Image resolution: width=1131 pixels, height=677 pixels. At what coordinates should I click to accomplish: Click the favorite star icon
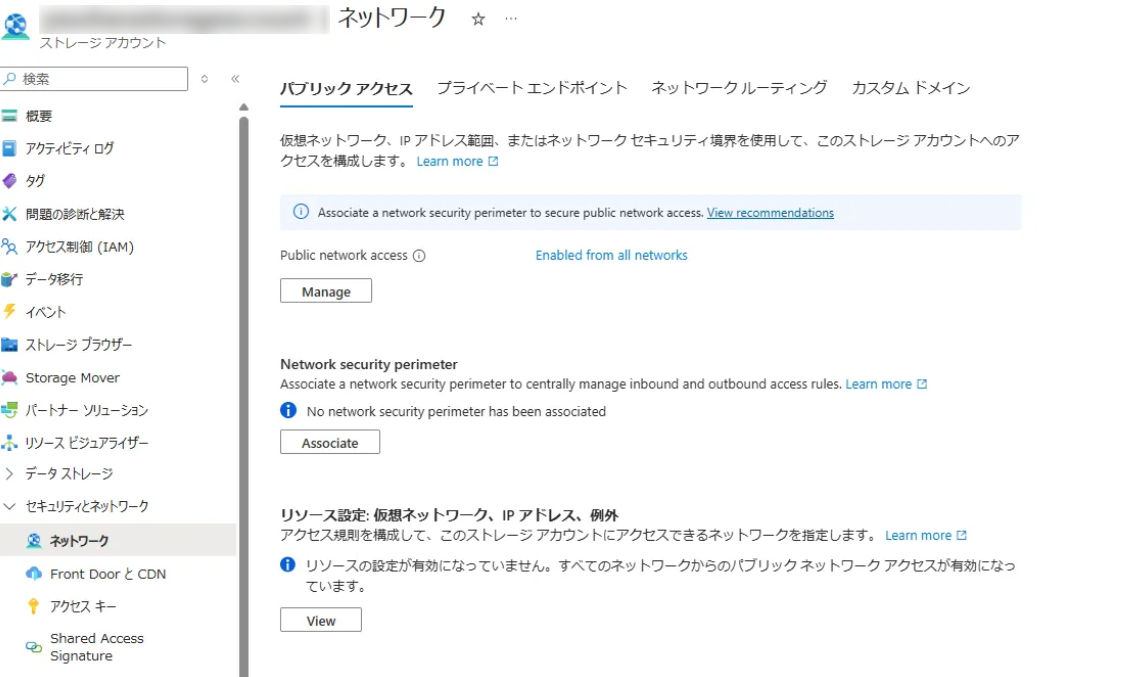[x=478, y=19]
